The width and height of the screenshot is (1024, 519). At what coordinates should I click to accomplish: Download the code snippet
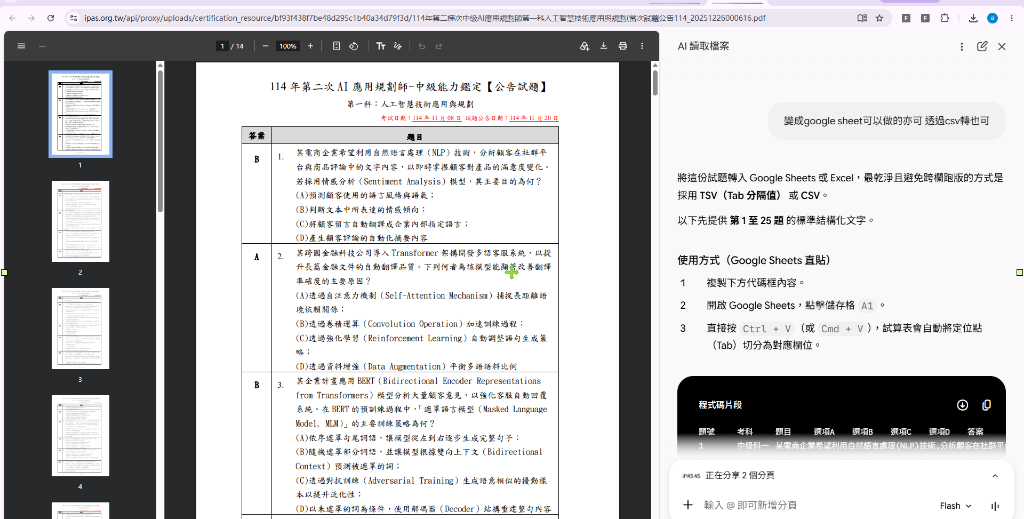(962, 405)
